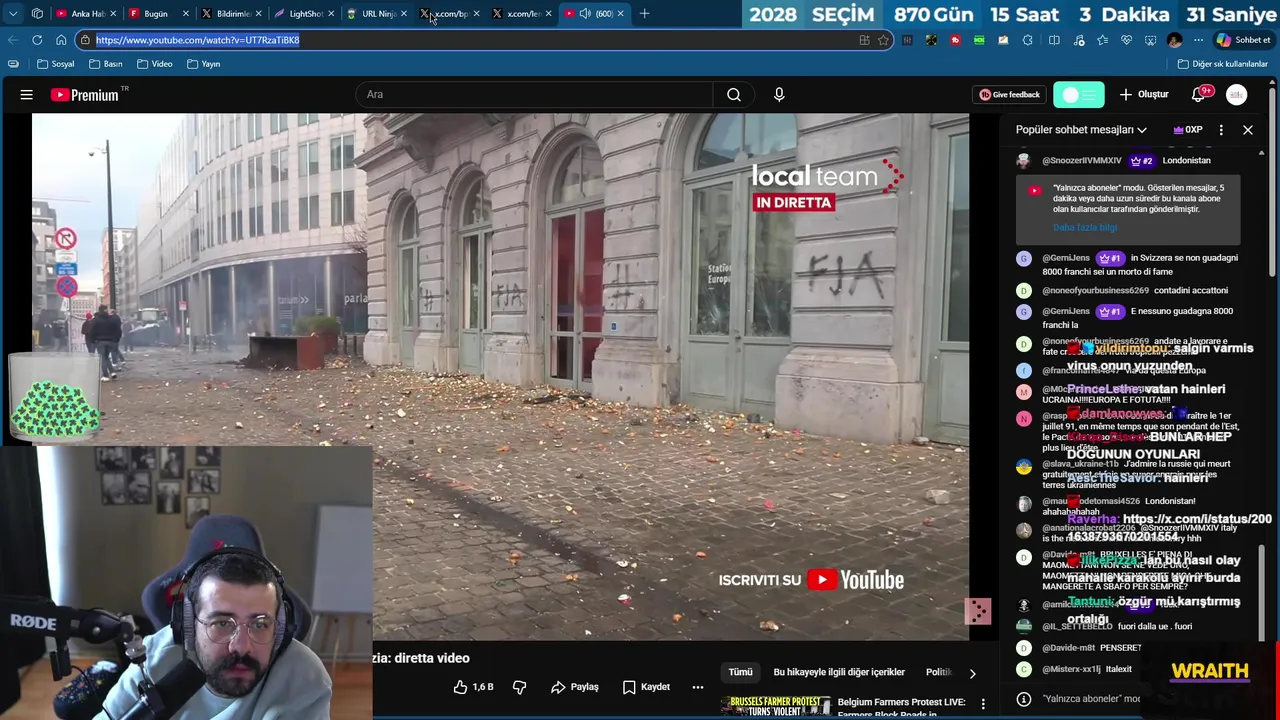This screenshot has height=720, width=1280.
Task: Toggle the teal switch extension button
Action: (x=1079, y=94)
